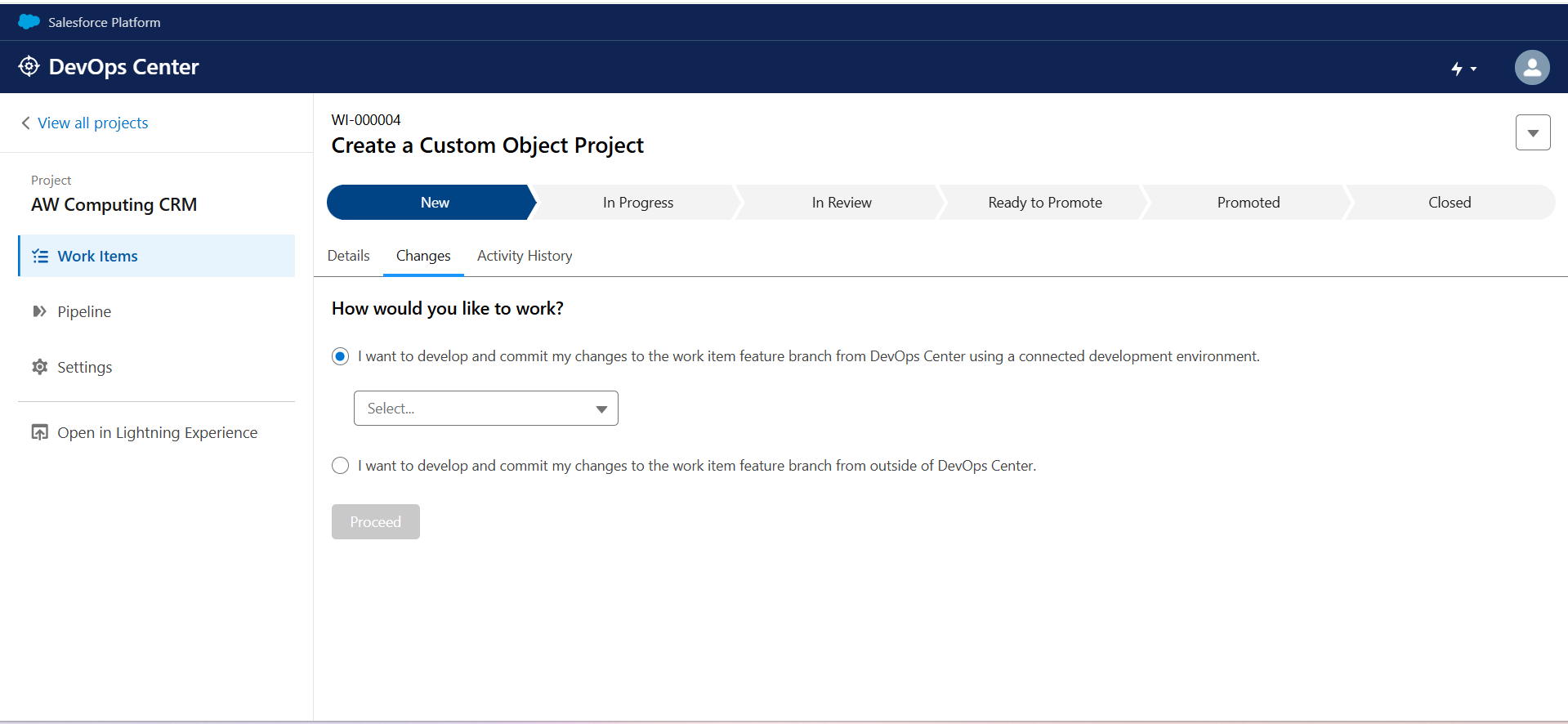Expand the work item actions dropdown button
The width and height of the screenshot is (1568, 724).
click(x=1533, y=132)
